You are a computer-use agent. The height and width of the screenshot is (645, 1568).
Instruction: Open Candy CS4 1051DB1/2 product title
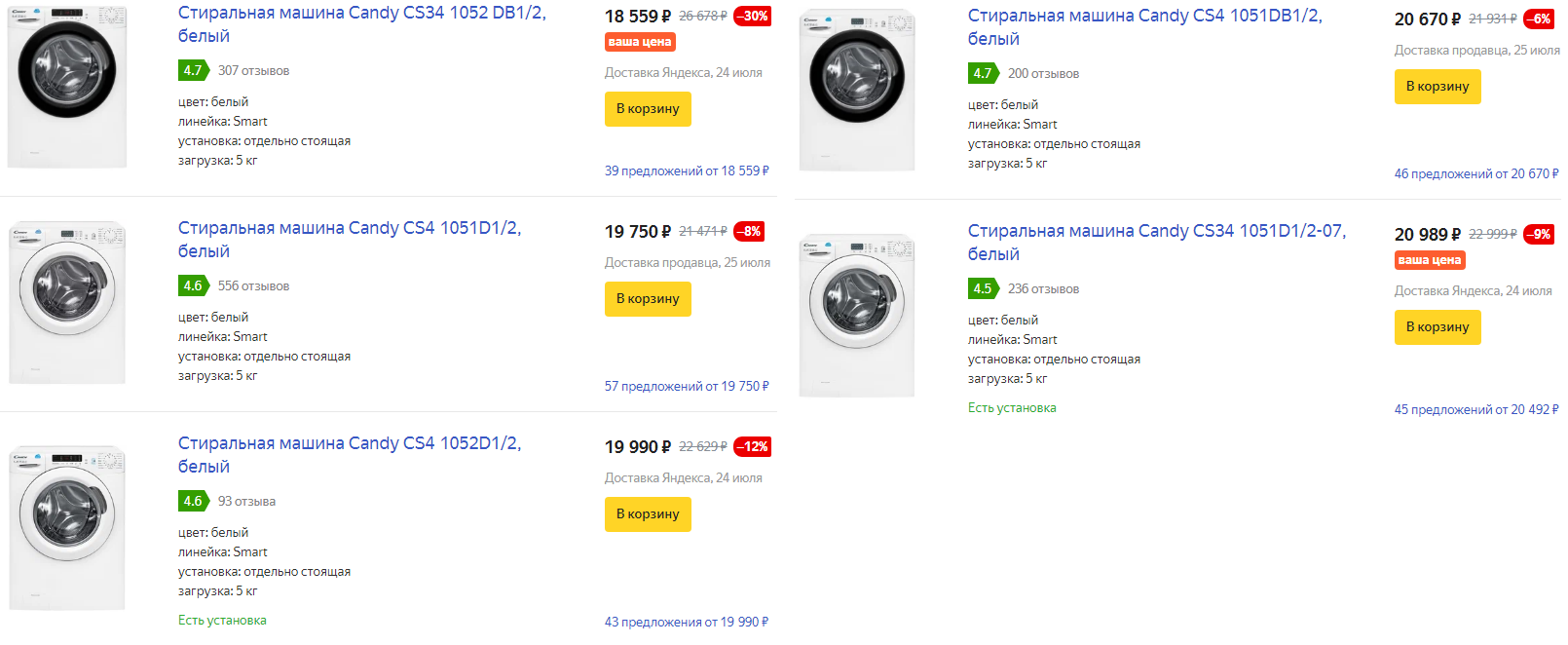1144,17
